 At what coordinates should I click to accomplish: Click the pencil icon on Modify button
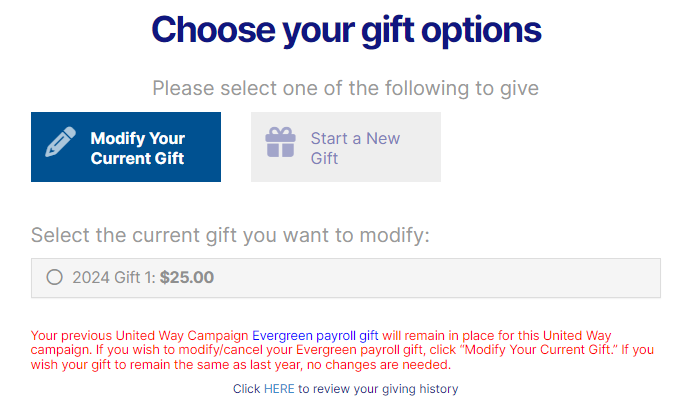tap(60, 142)
